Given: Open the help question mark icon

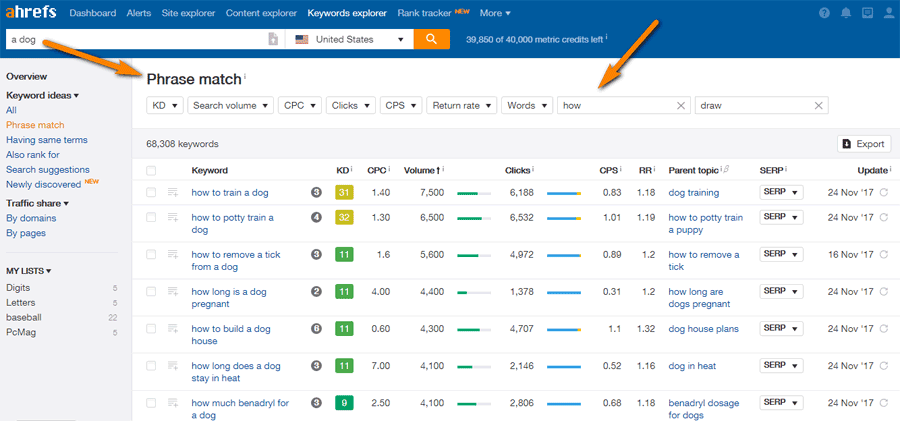Looking at the screenshot, I should tap(824, 13).
